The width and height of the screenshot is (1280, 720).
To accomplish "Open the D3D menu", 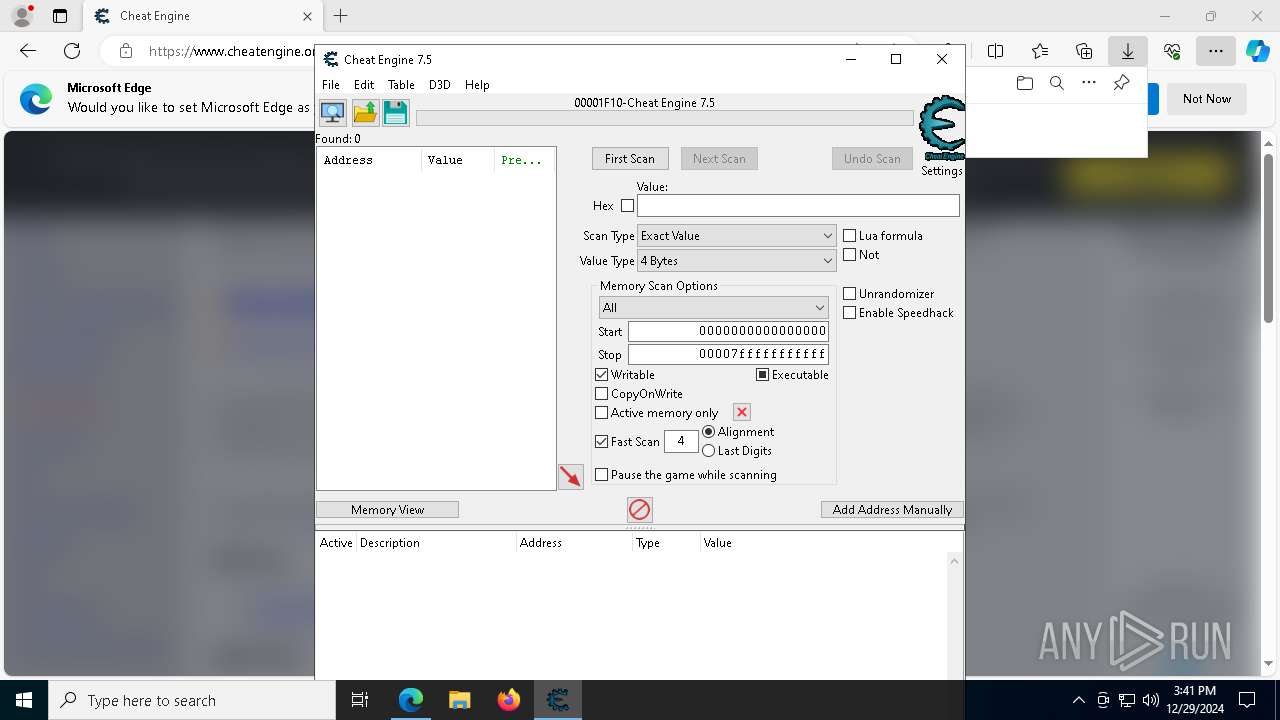I will click(439, 85).
